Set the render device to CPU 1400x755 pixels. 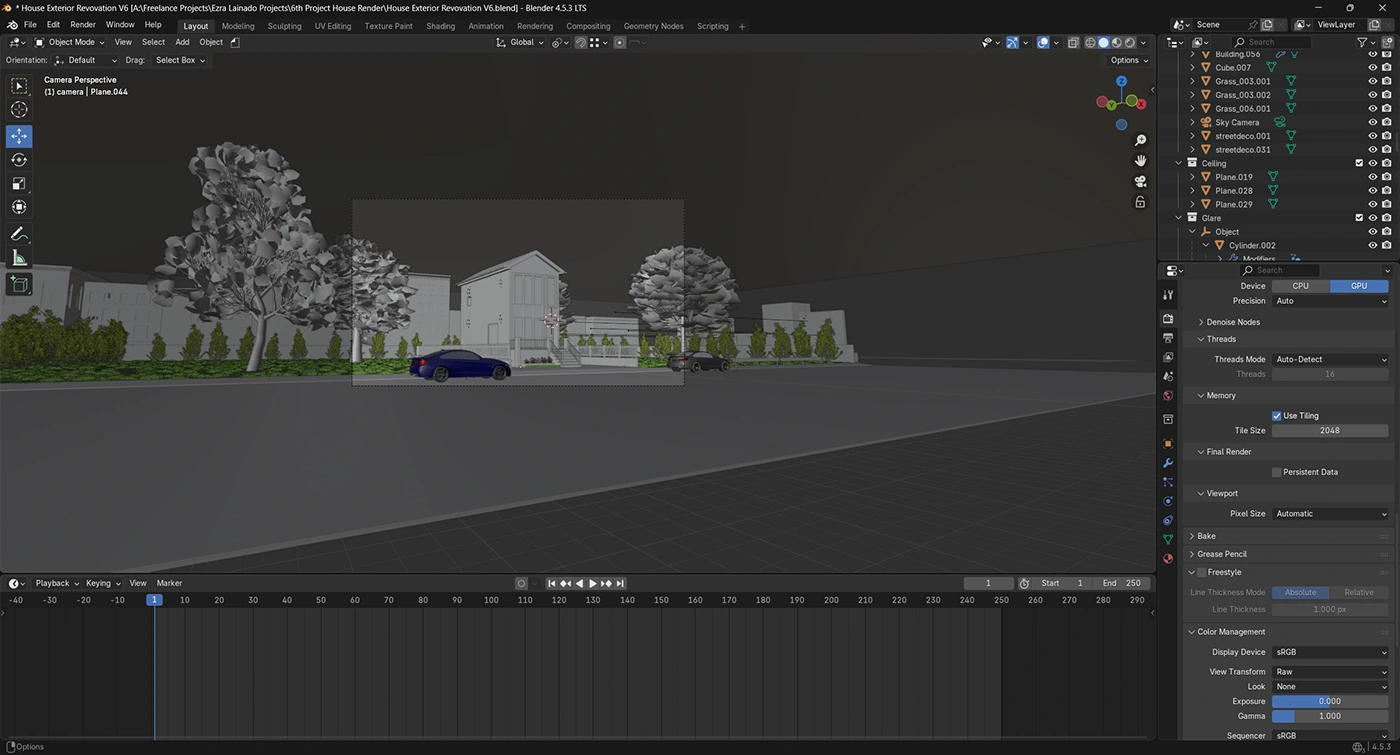click(x=1300, y=286)
